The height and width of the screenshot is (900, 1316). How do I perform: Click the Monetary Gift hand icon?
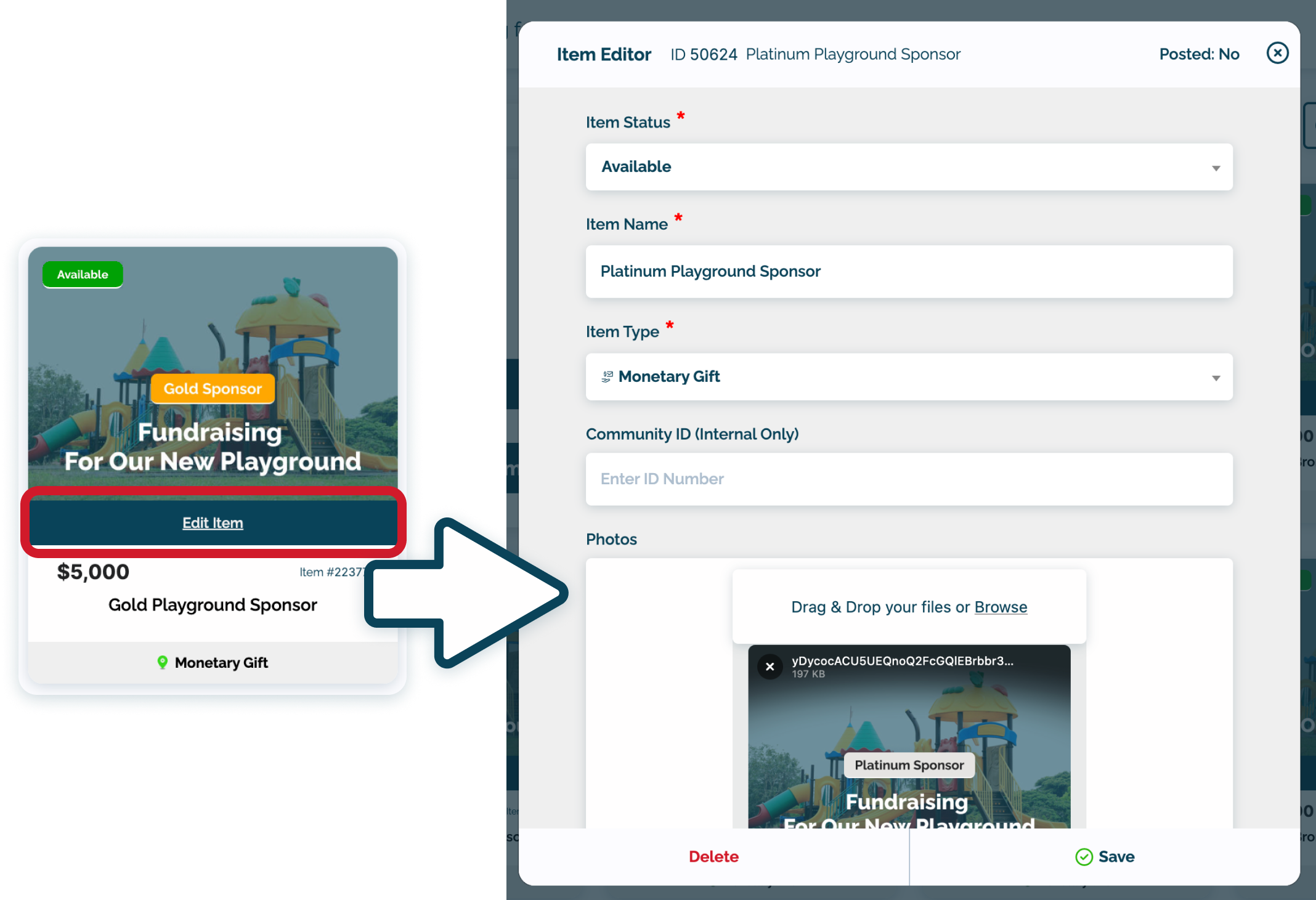(x=607, y=376)
